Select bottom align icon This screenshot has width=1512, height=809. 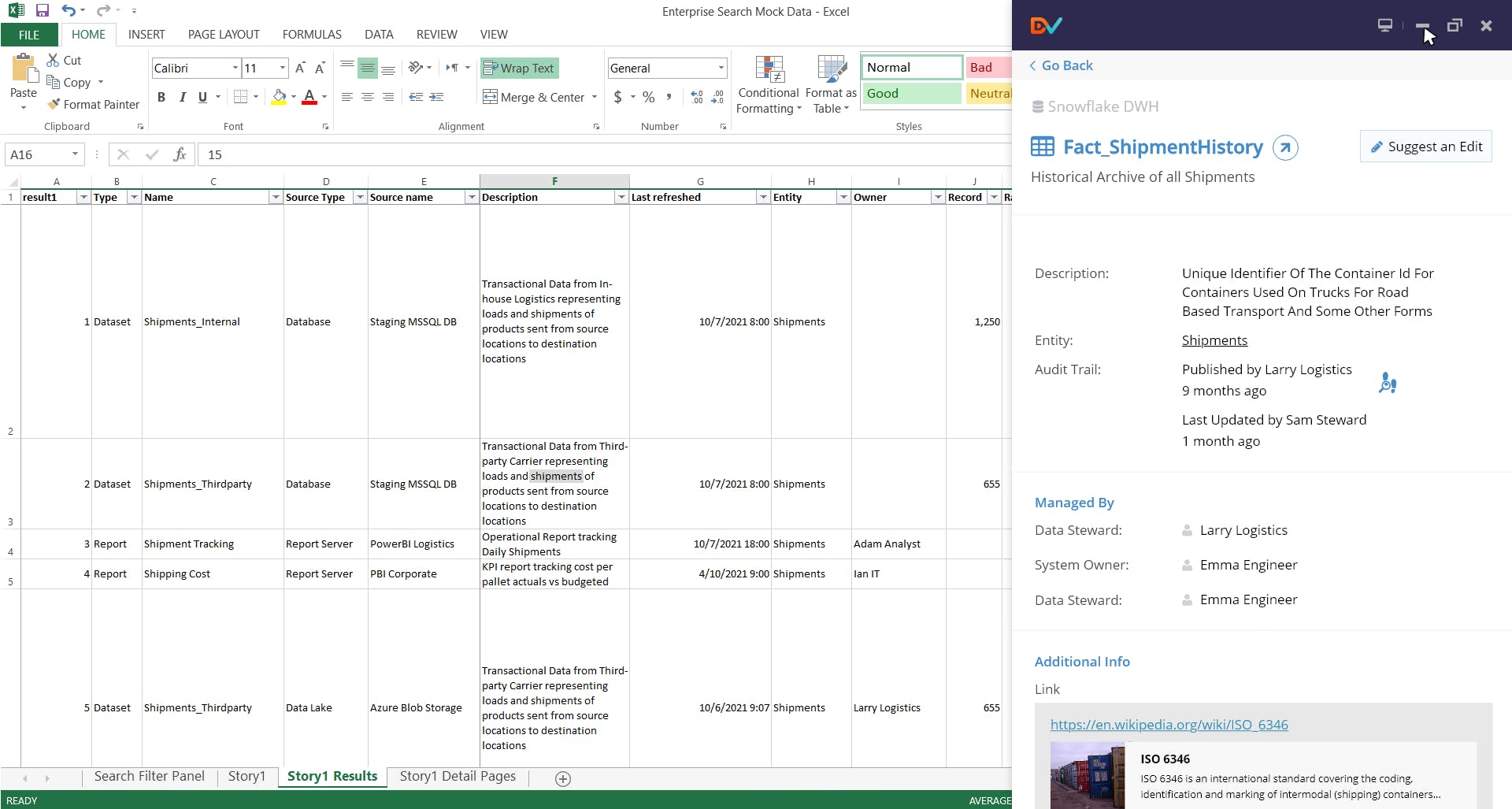[x=388, y=69]
